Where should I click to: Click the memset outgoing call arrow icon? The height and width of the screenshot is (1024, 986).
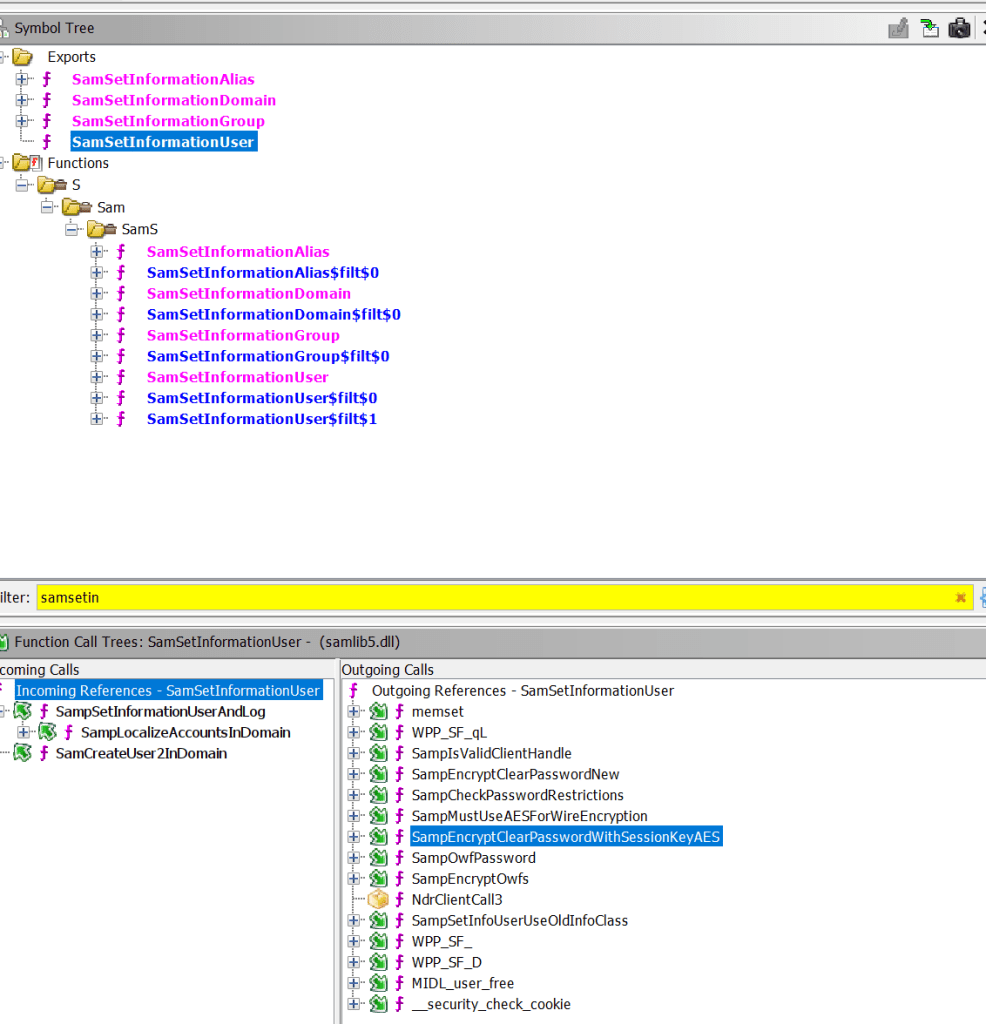click(378, 712)
